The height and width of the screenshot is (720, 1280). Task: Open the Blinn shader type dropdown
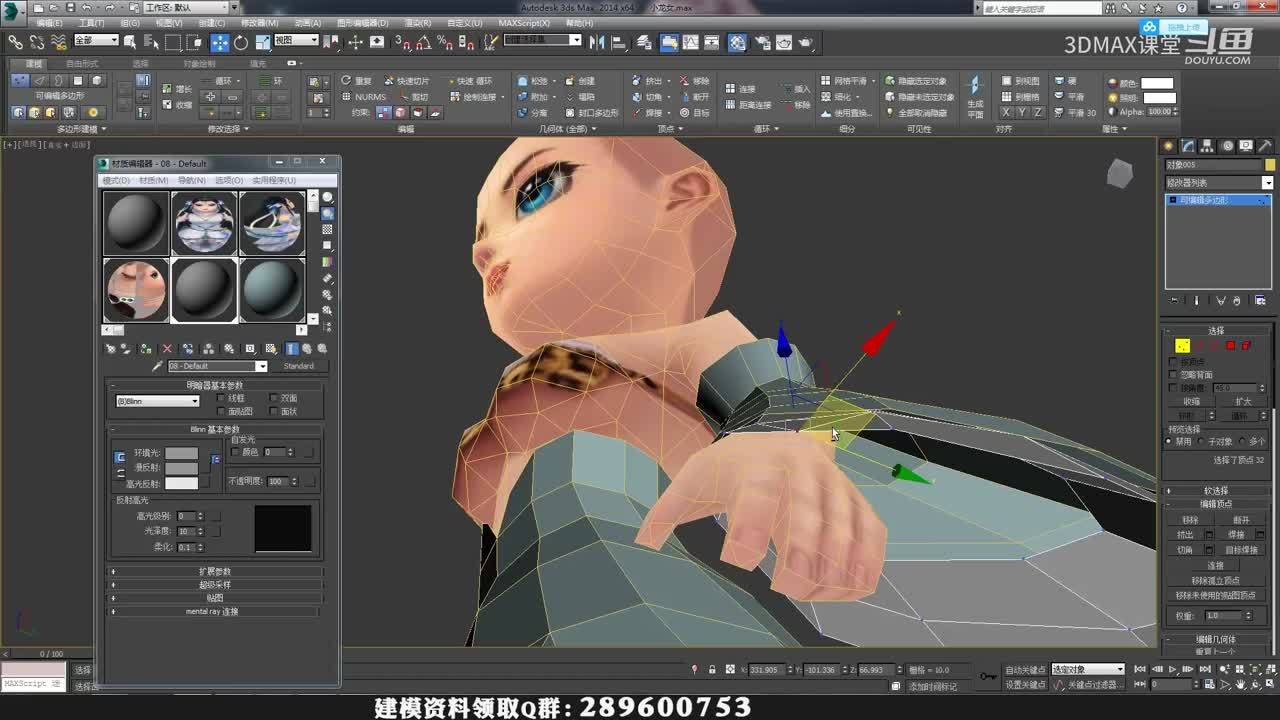158,401
